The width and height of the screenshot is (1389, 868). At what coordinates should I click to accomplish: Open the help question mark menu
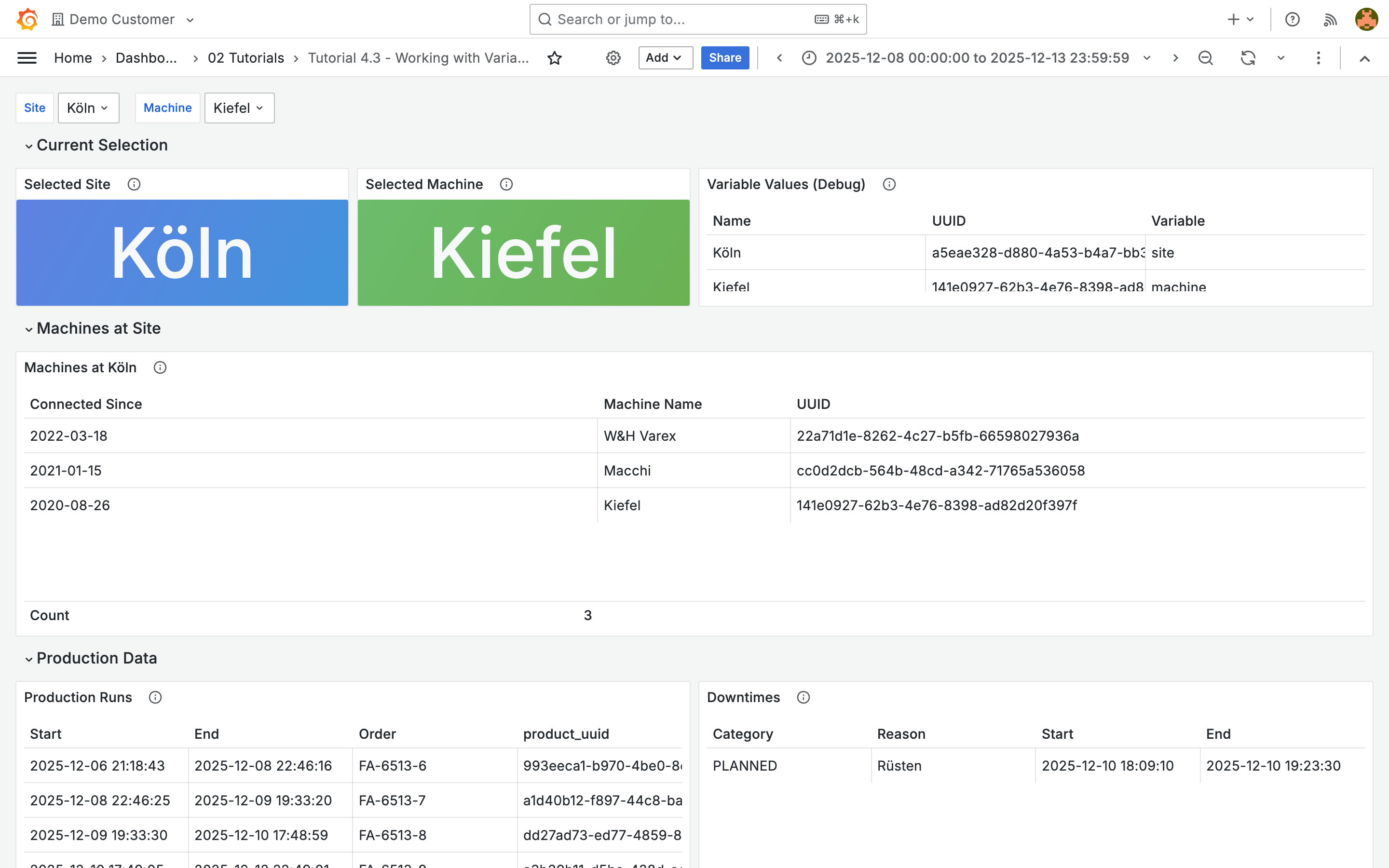pos(1292,19)
